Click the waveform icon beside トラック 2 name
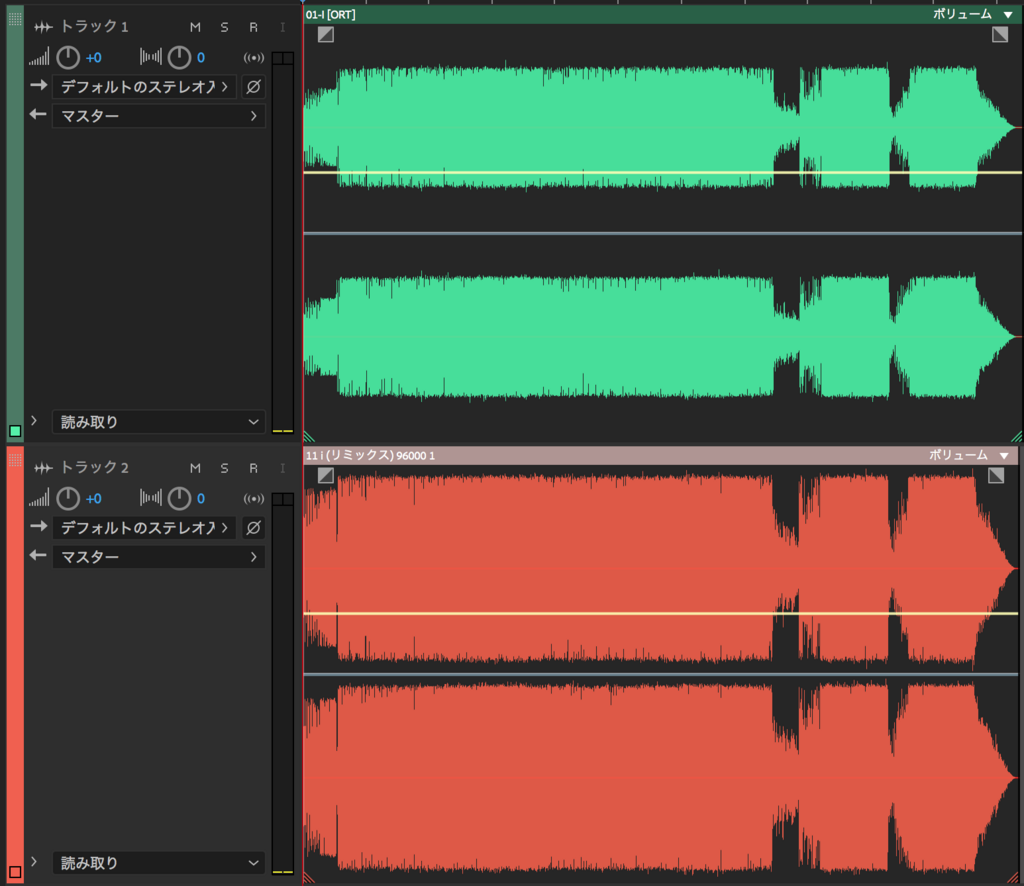 (x=43, y=468)
